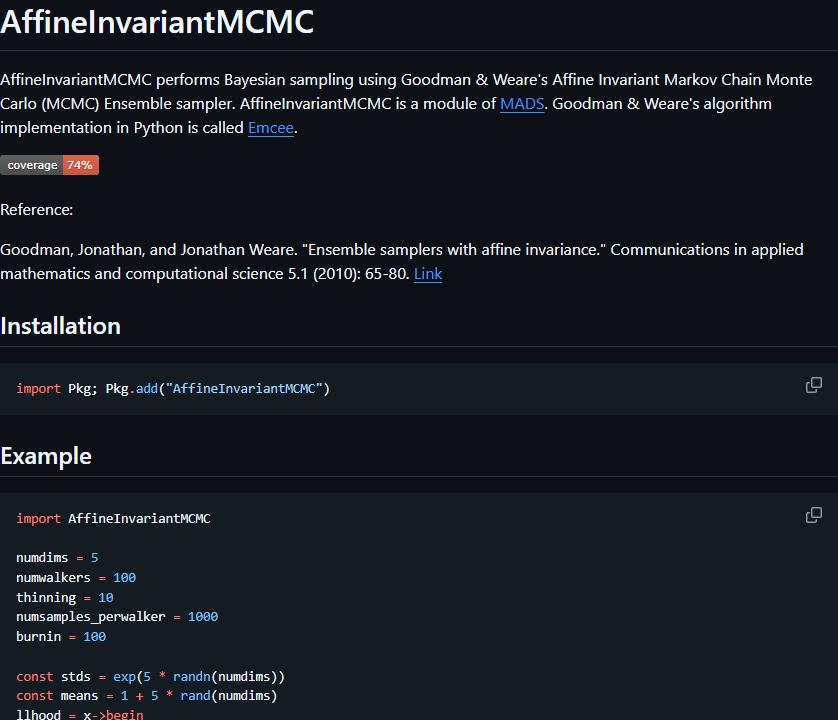Click the coverage 74% badge
The width and height of the screenshot is (838, 720).
click(x=50, y=165)
